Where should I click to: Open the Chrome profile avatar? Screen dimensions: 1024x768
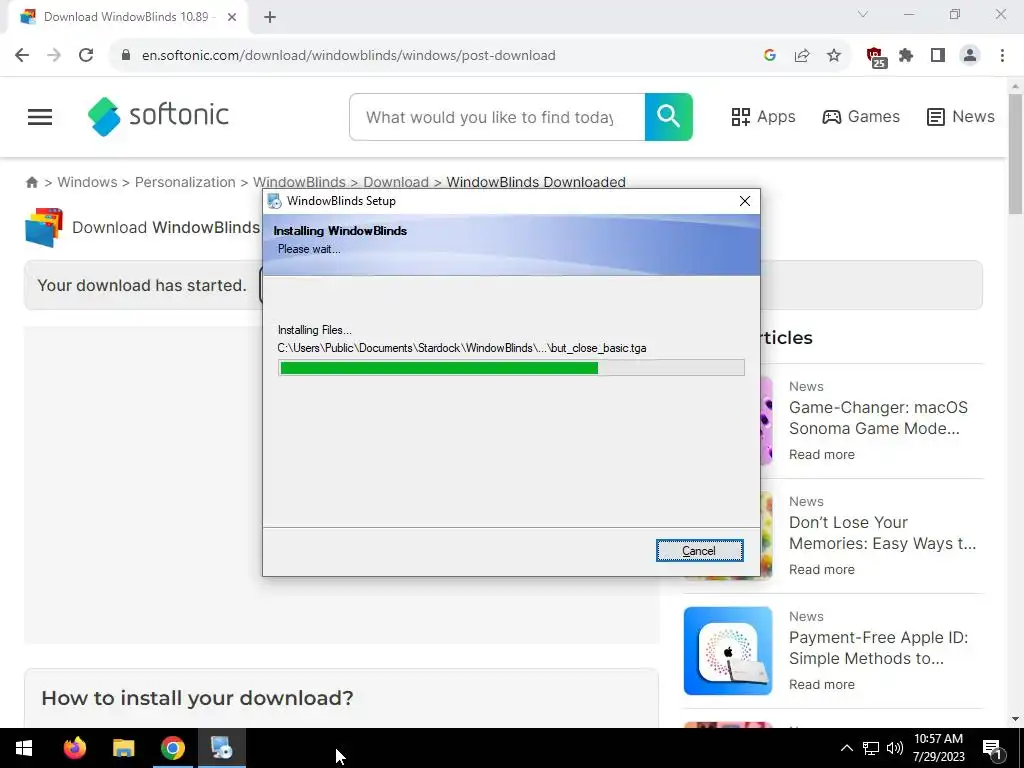coord(970,56)
